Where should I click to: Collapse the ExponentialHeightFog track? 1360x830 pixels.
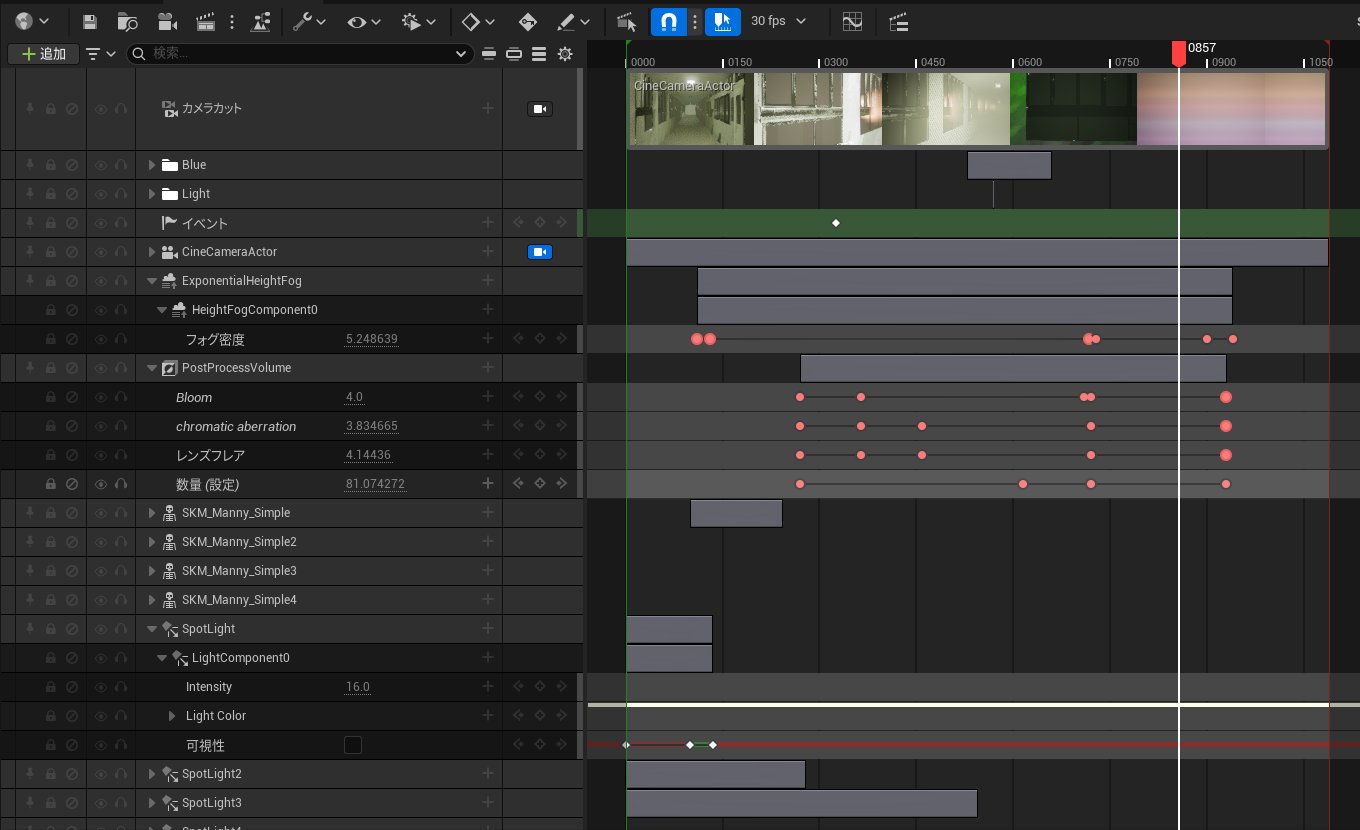tap(152, 281)
